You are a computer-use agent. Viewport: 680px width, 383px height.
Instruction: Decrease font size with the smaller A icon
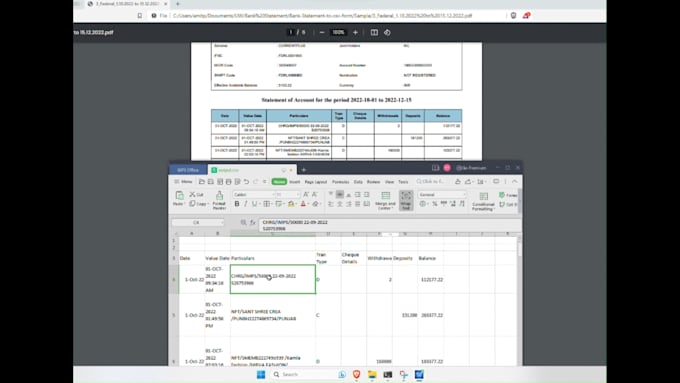point(315,195)
